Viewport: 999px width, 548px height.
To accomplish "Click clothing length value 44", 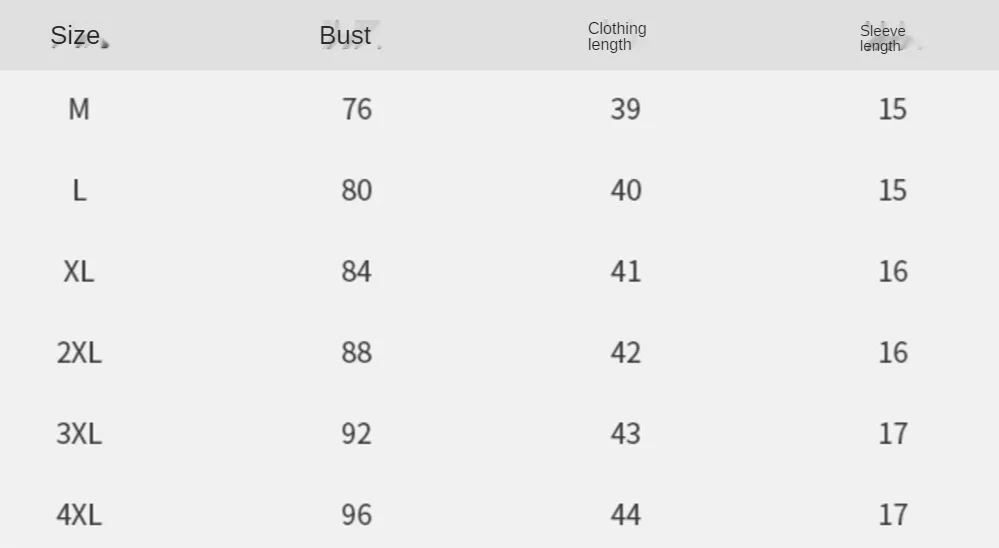I will [626, 515].
